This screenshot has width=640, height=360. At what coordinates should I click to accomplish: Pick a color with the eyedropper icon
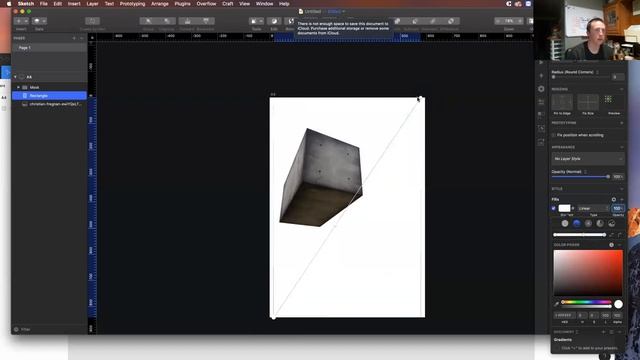point(557,304)
